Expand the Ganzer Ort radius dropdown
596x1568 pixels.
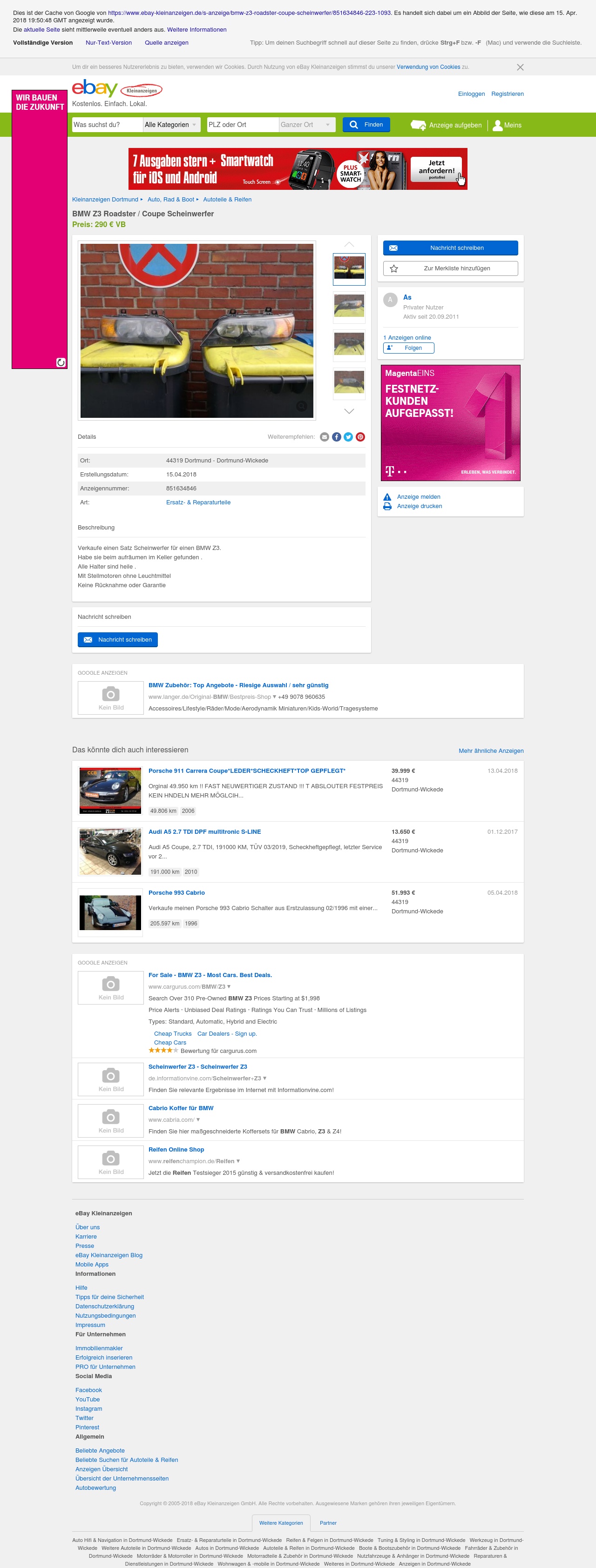[x=307, y=125]
